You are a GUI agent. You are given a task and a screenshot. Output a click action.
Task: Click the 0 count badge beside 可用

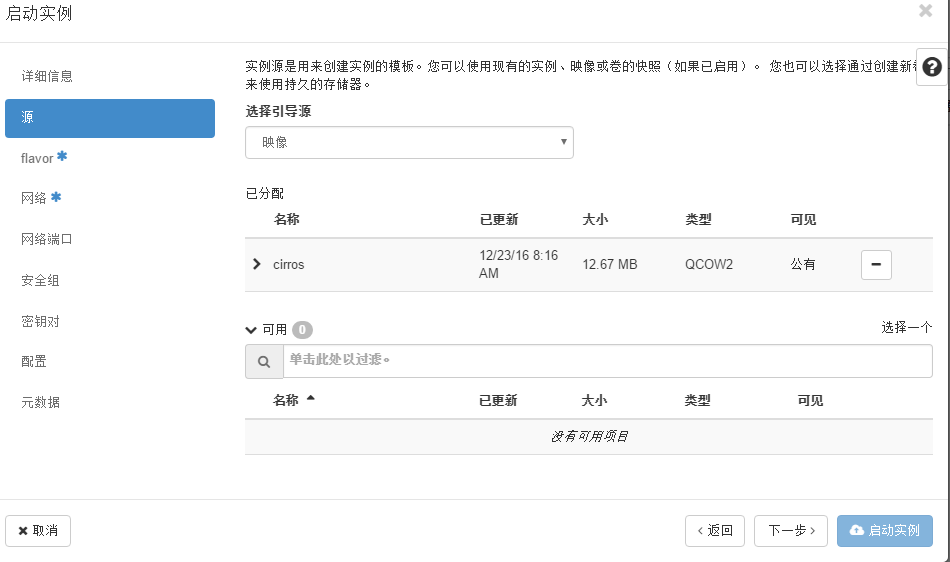click(x=302, y=330)
